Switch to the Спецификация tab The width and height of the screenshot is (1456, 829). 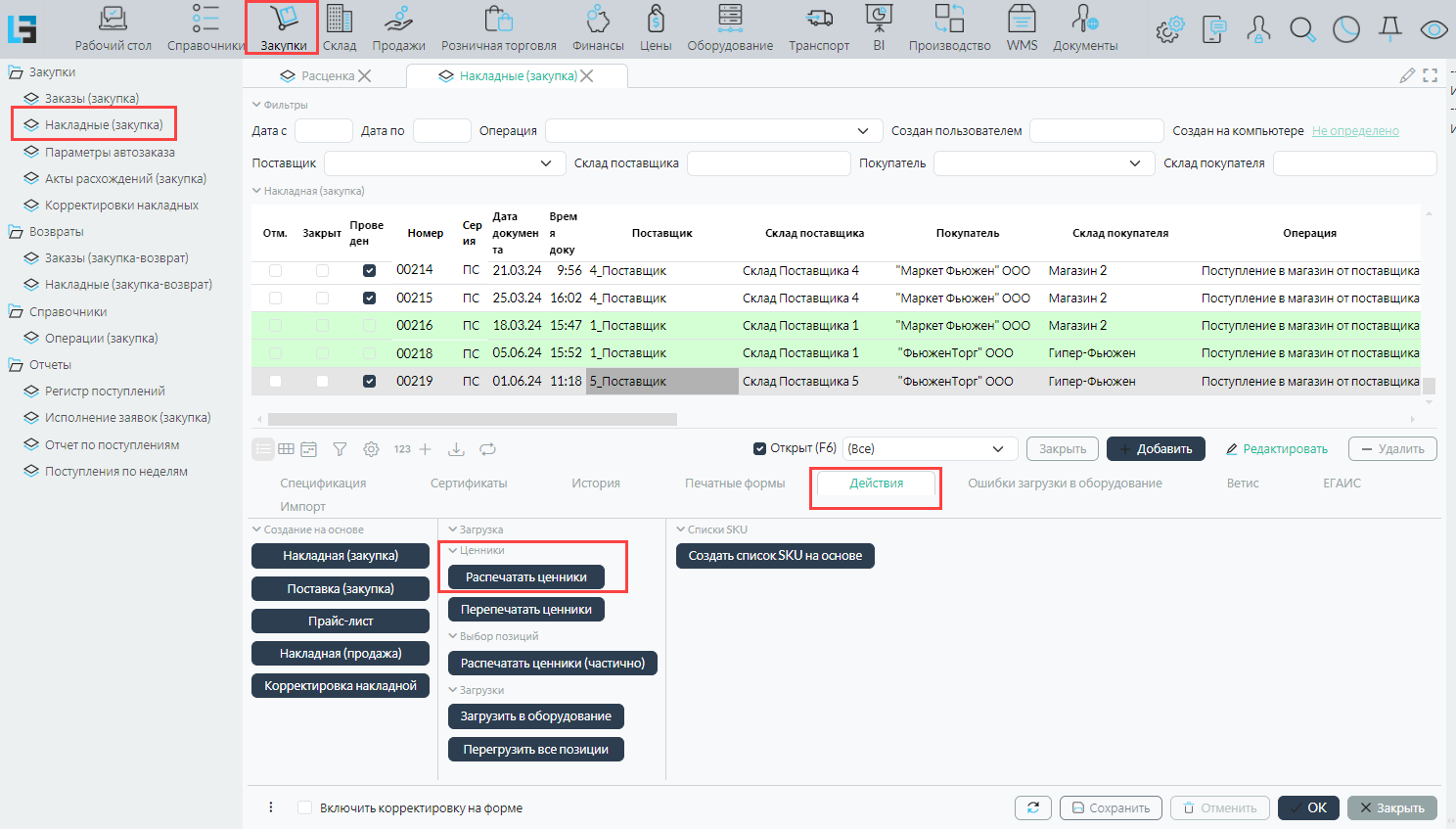tap(323, 484)
